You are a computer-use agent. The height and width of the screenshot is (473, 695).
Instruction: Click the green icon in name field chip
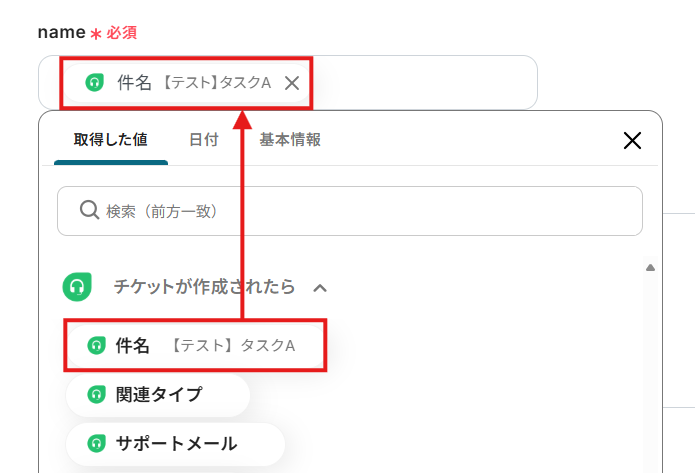click(94, 83)
